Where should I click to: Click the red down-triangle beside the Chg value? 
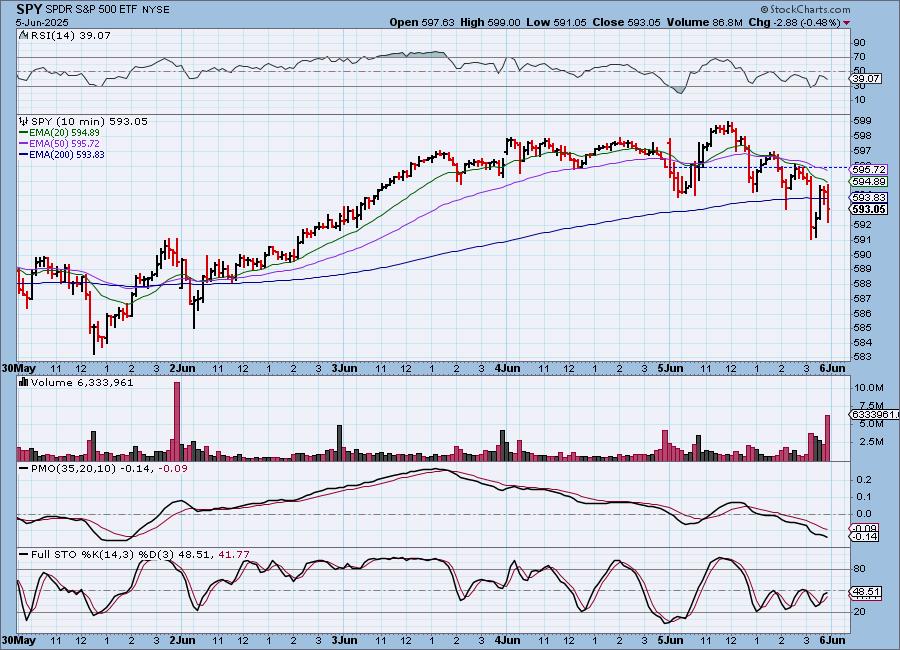coord(847,23)
